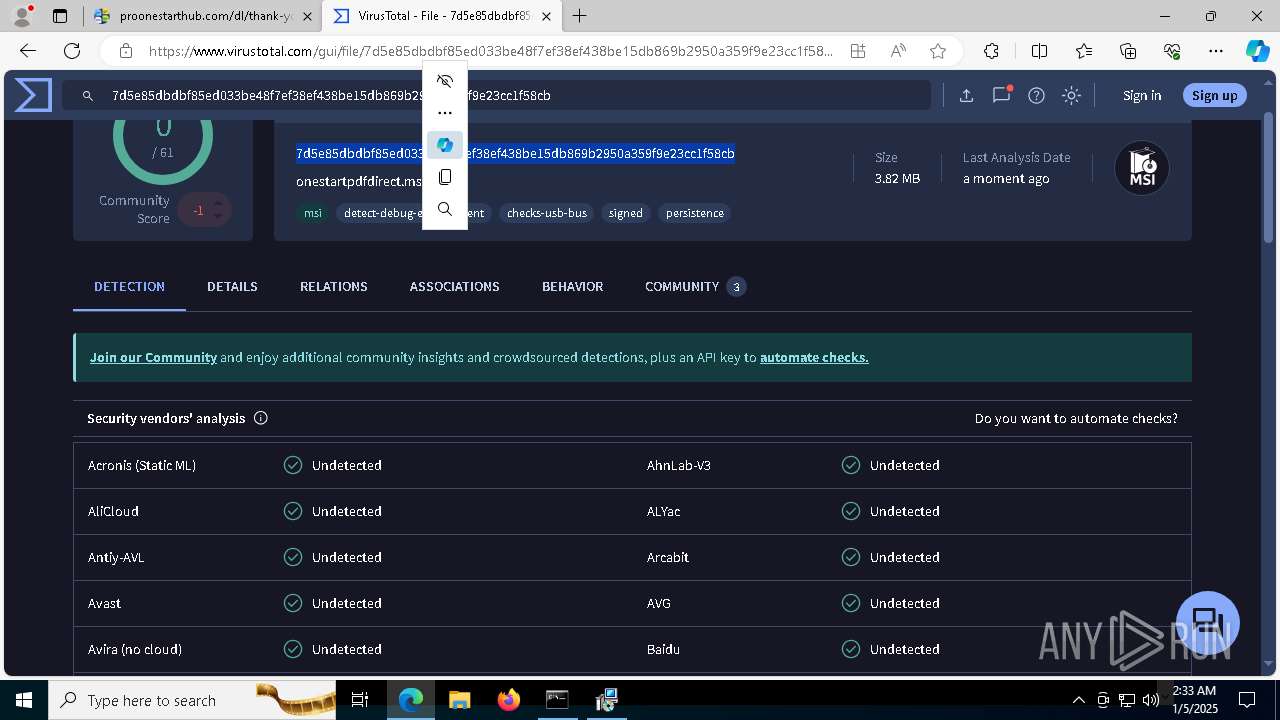Open Browser essentials heart icon
Image resolution: width=1280 pixels, height=720 pixels.
(1172, 51)
